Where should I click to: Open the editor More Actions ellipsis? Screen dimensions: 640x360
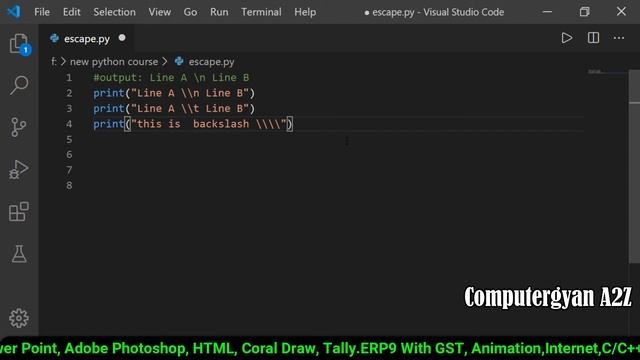(619, 38)
